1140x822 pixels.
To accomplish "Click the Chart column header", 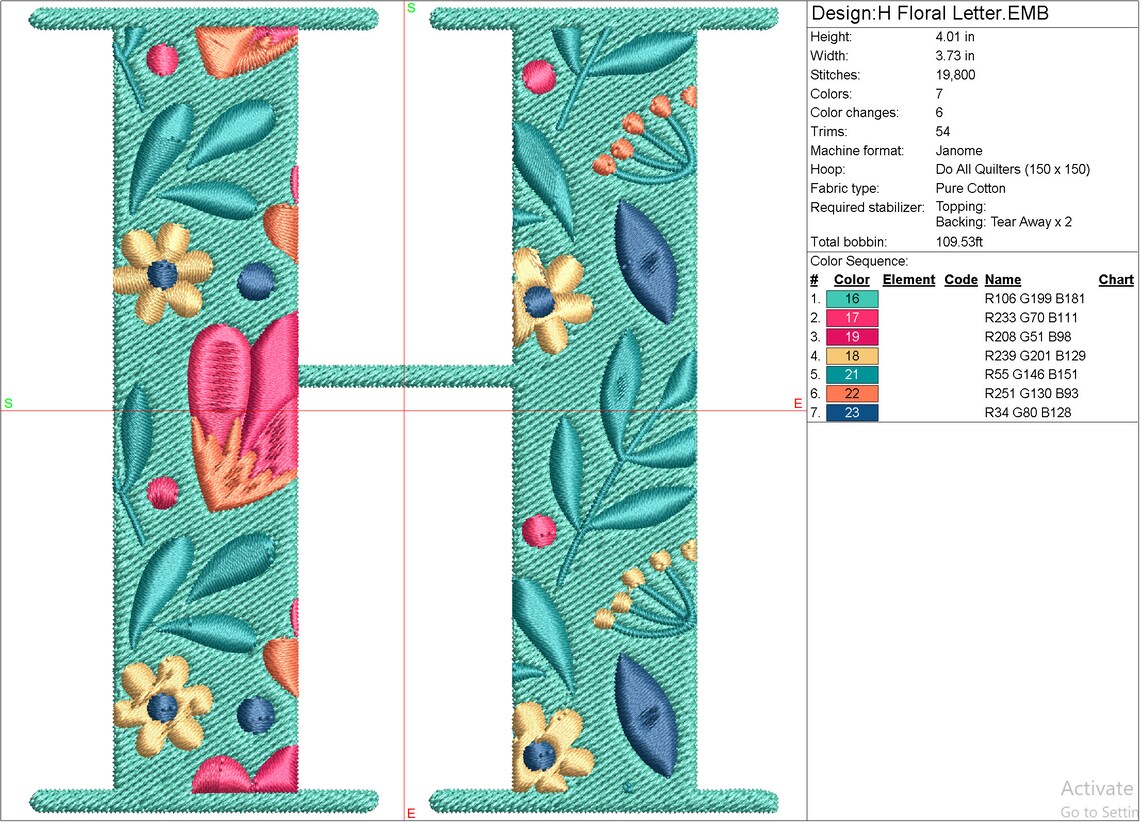I will click(x=1115, y=279).
